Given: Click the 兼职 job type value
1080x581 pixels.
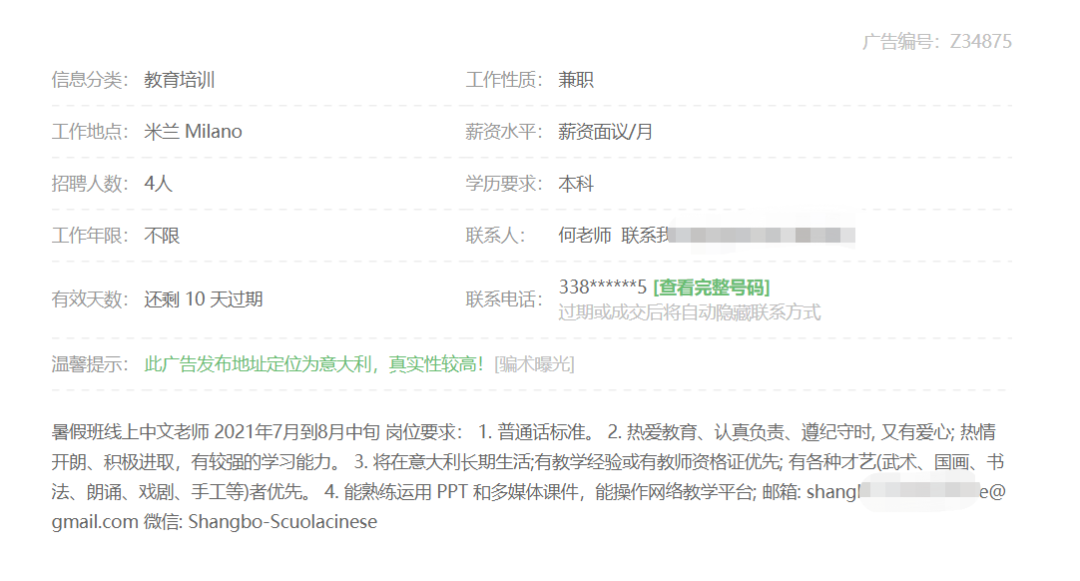Looking at the screenshot, I should [x=576, y=80].
